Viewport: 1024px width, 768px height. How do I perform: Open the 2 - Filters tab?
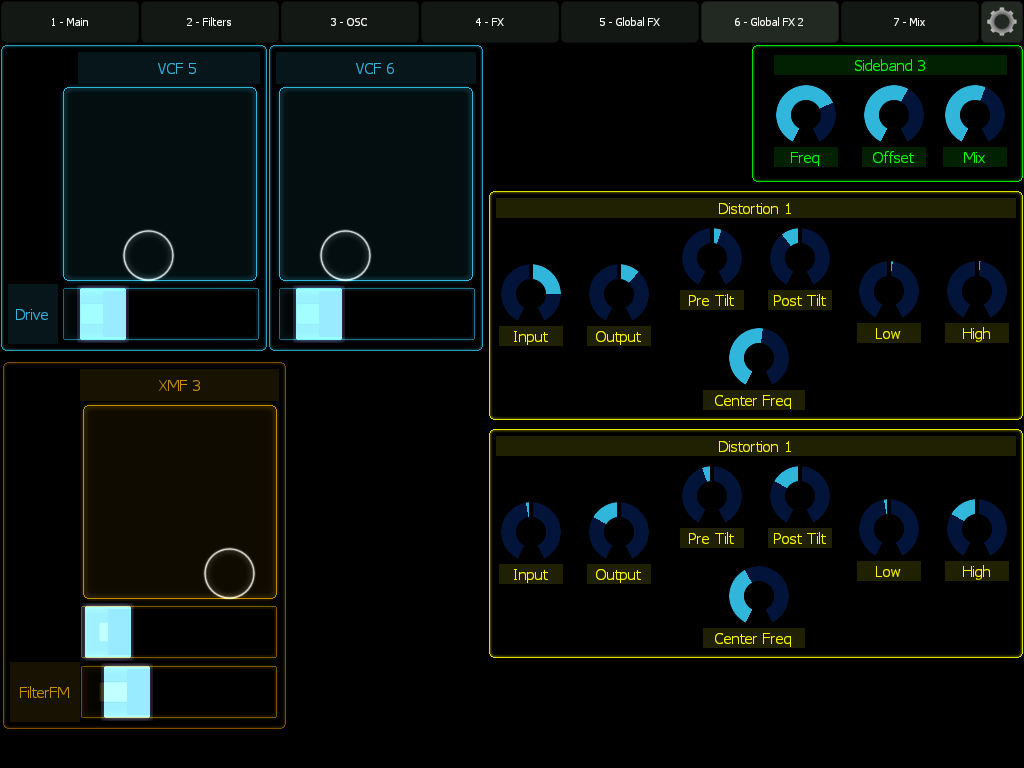(x=209, y=22)
